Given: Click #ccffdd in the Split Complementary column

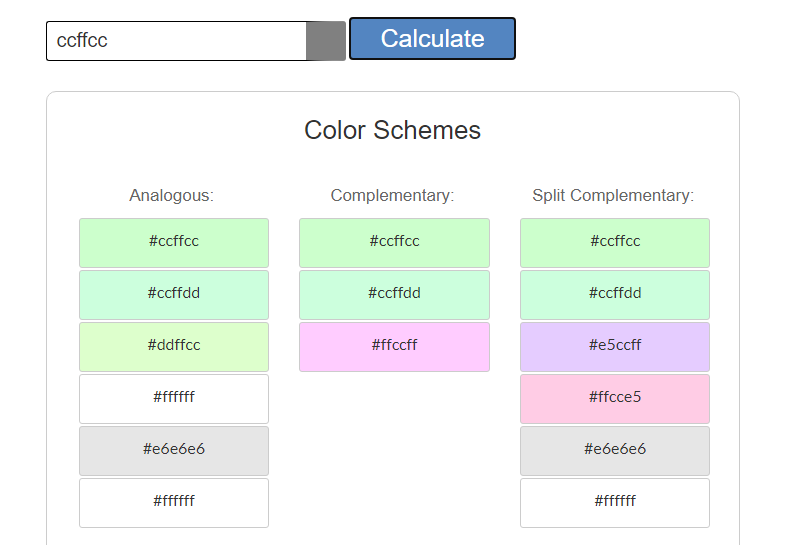Looking at the screenshot, I should (x=615, y=294).
